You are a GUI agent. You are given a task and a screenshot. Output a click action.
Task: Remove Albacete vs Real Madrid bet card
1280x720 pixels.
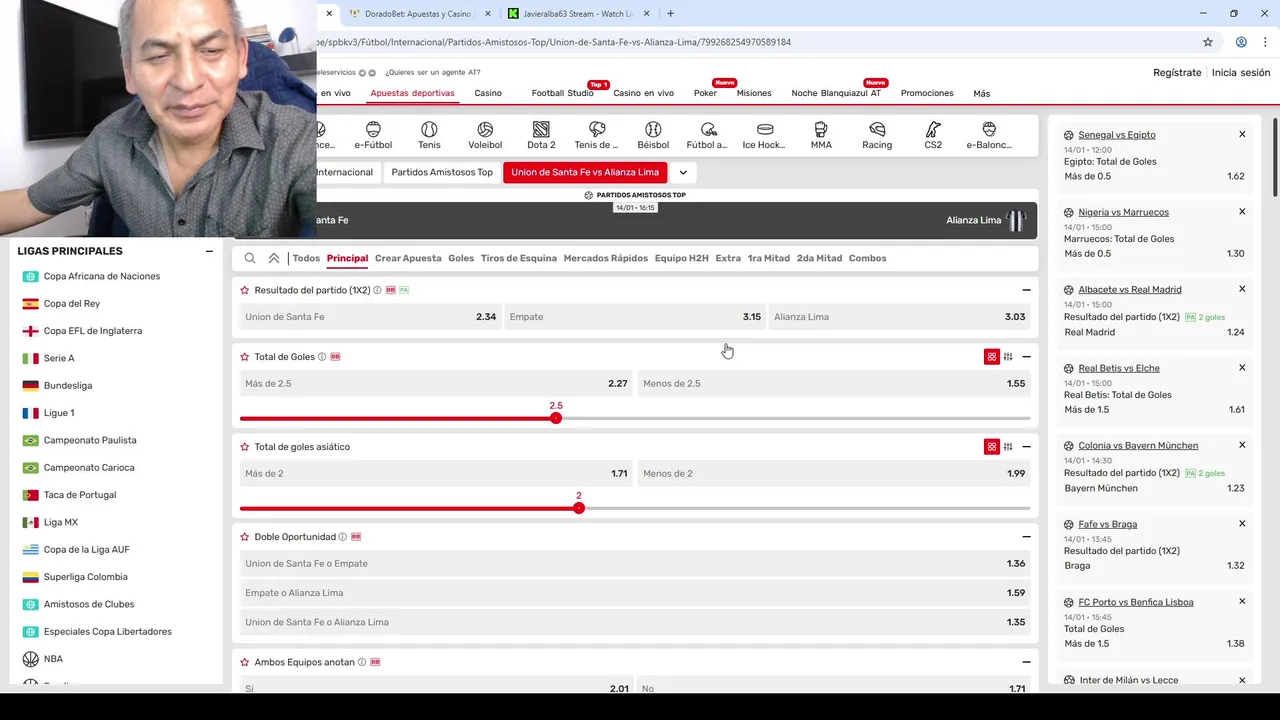click(x=1242, y=289)
